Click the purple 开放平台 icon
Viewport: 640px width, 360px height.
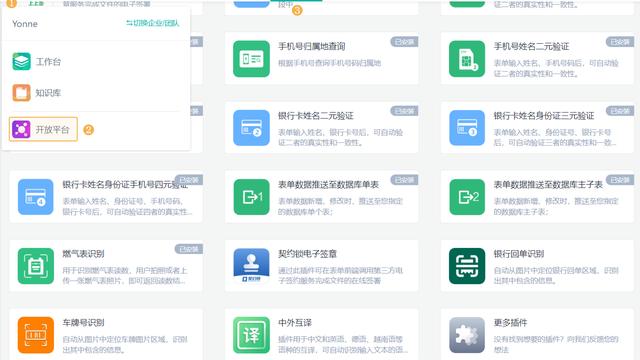21,129
